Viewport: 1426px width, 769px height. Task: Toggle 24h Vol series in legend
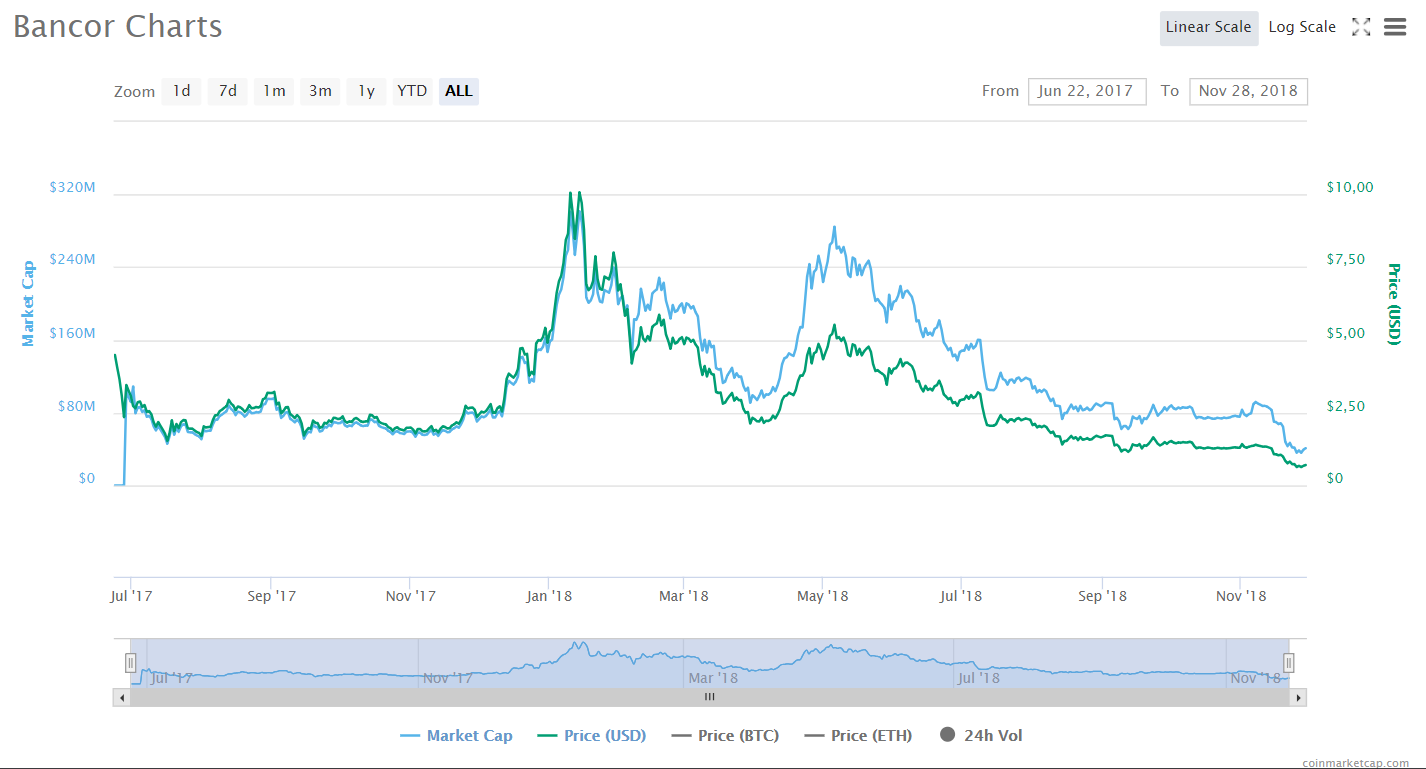click(x=981, y=736)
